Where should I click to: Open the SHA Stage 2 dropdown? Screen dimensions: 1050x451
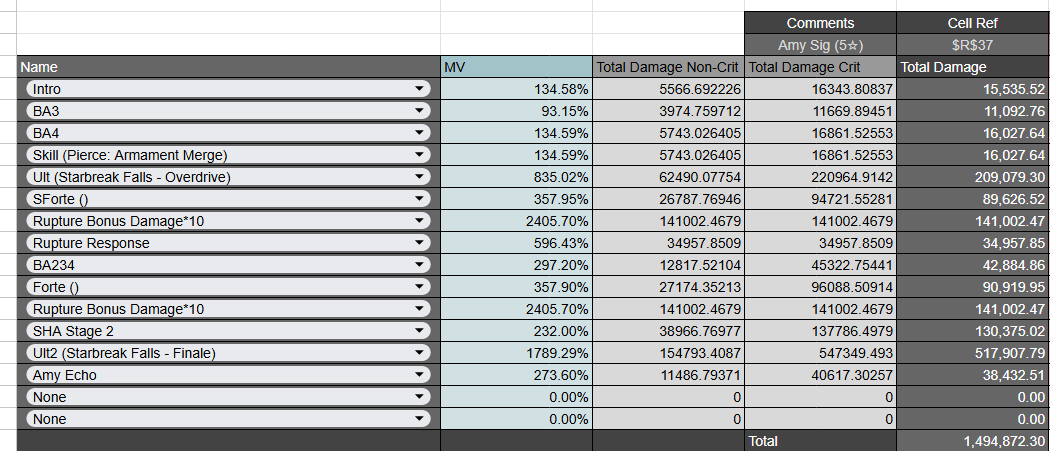point(228,331)
